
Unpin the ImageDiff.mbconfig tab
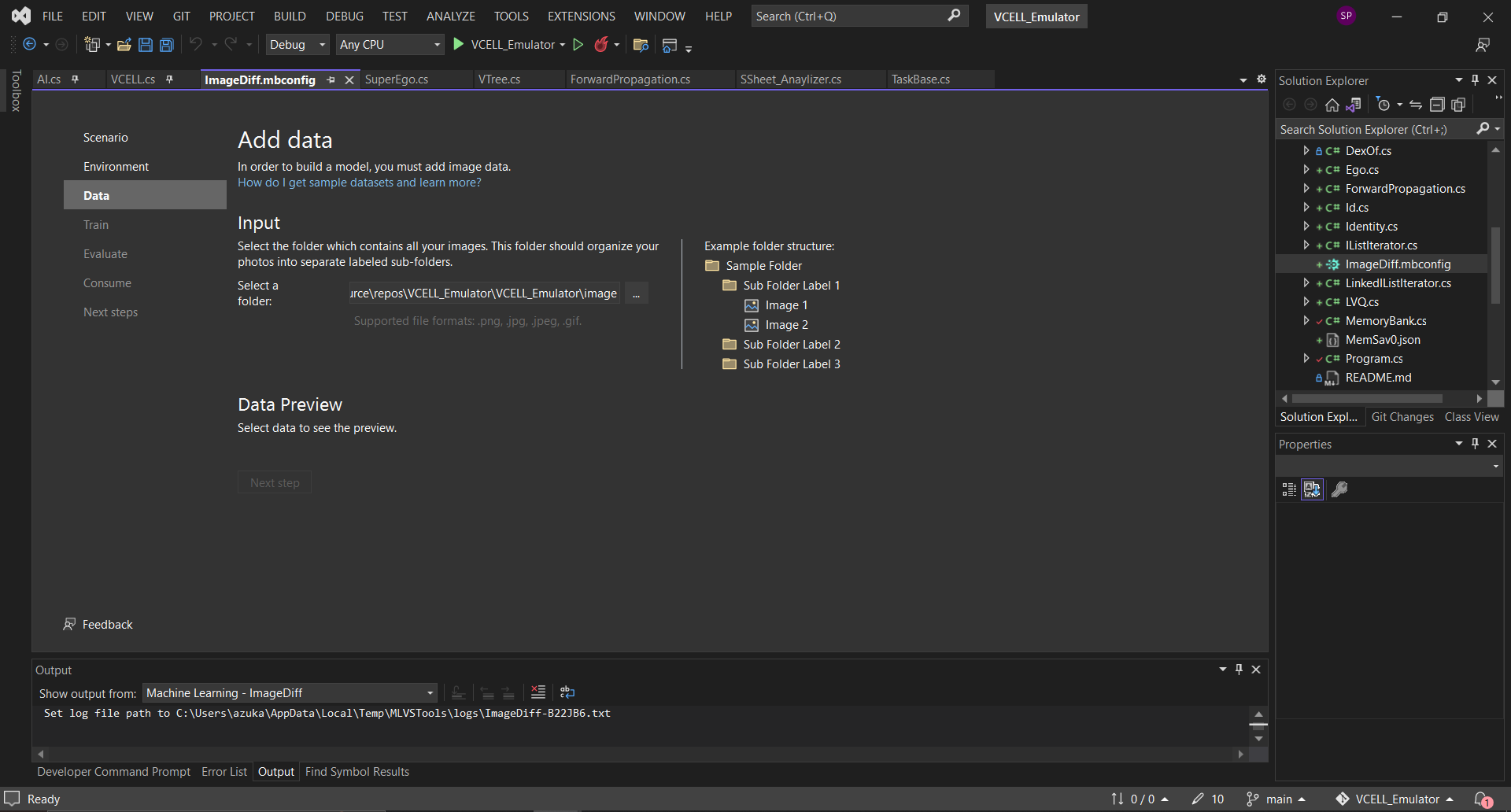[332, 79]
